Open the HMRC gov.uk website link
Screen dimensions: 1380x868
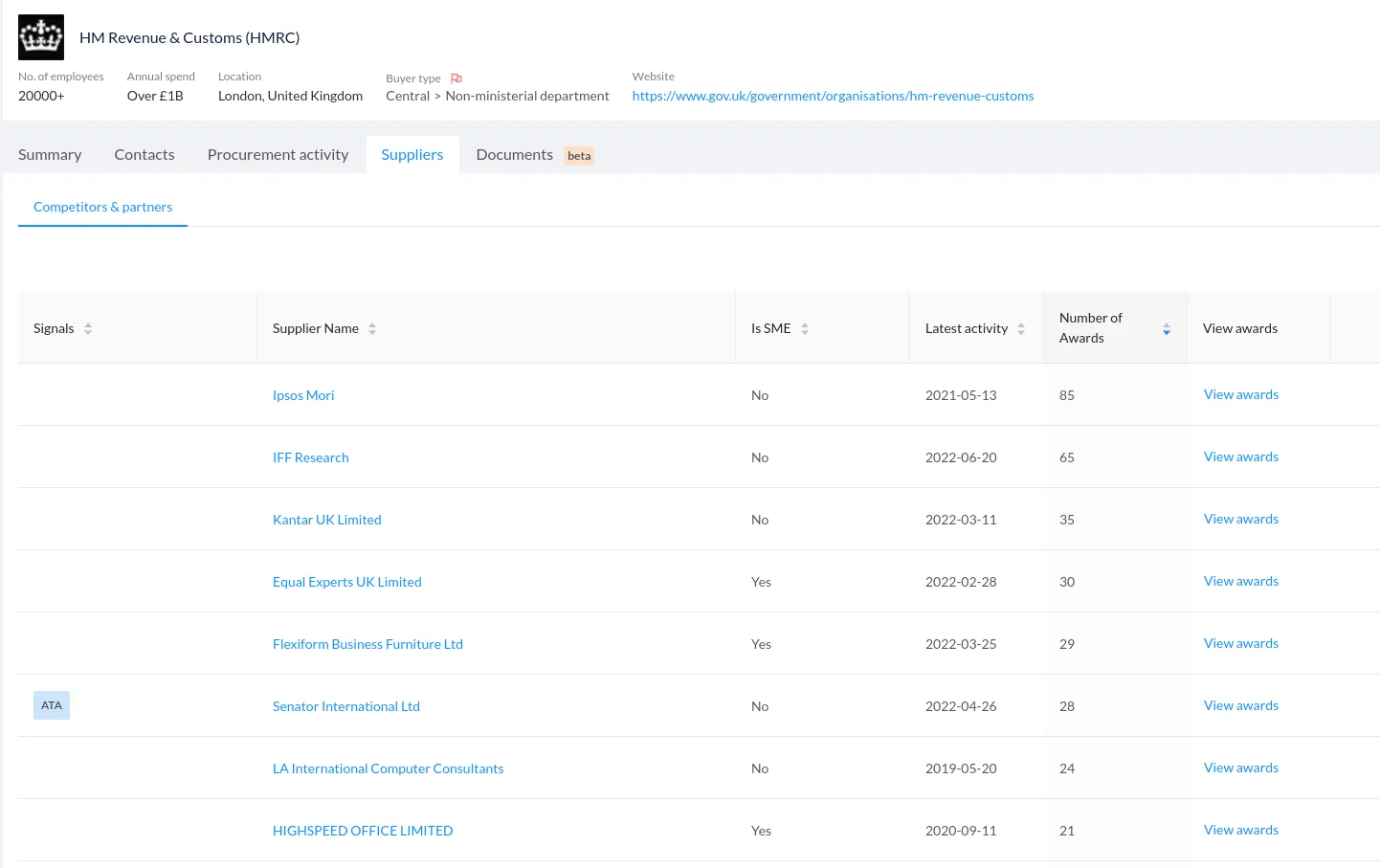tap(833, 96)
